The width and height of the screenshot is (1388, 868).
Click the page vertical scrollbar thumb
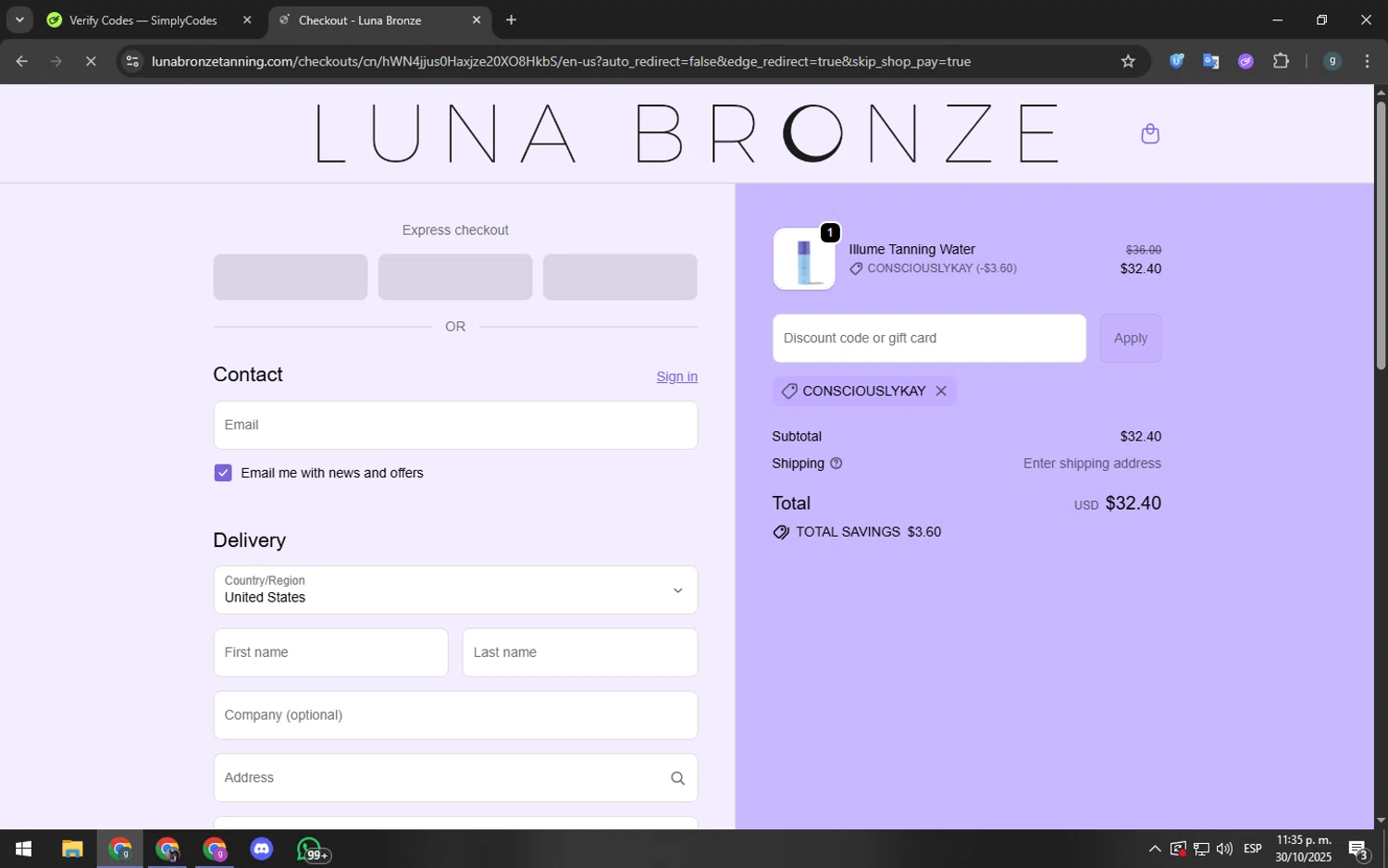(1381, 235)
